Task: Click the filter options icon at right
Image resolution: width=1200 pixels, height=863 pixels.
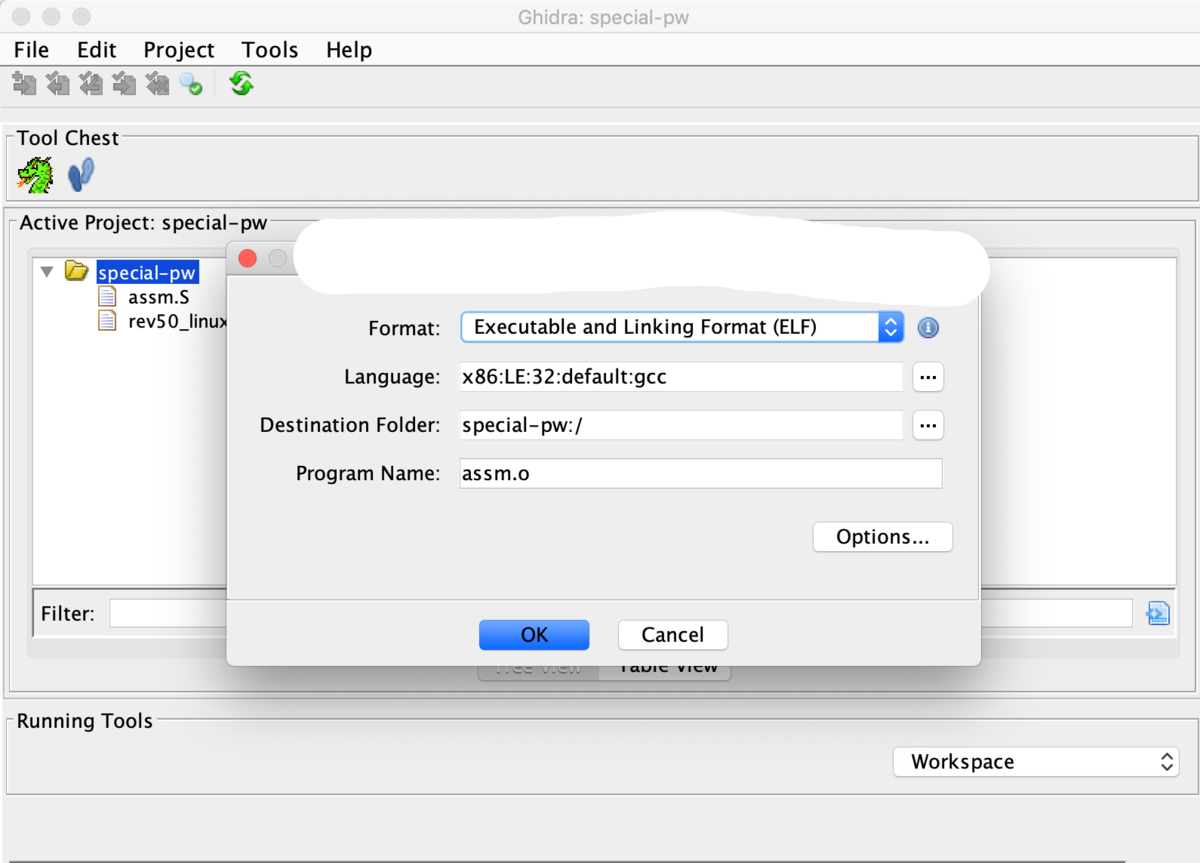Action: tap(1158, 613)
